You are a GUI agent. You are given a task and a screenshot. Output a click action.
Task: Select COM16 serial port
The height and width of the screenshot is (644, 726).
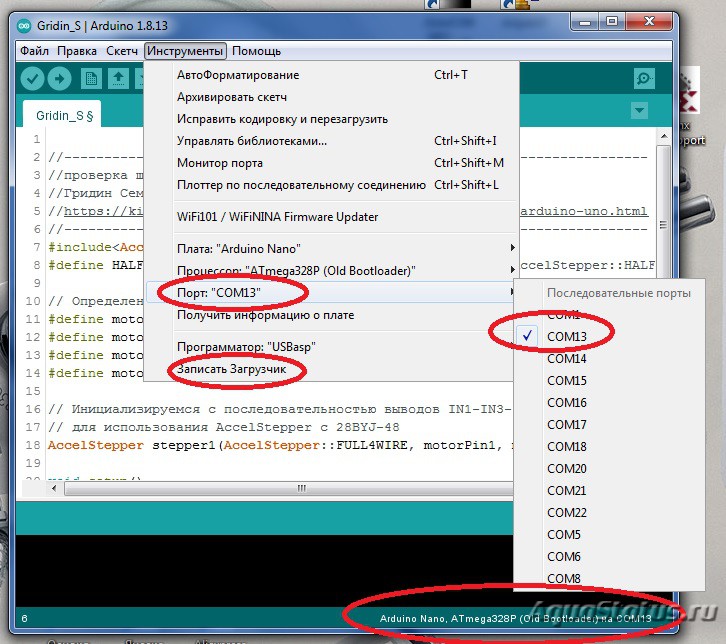[609, 403]
